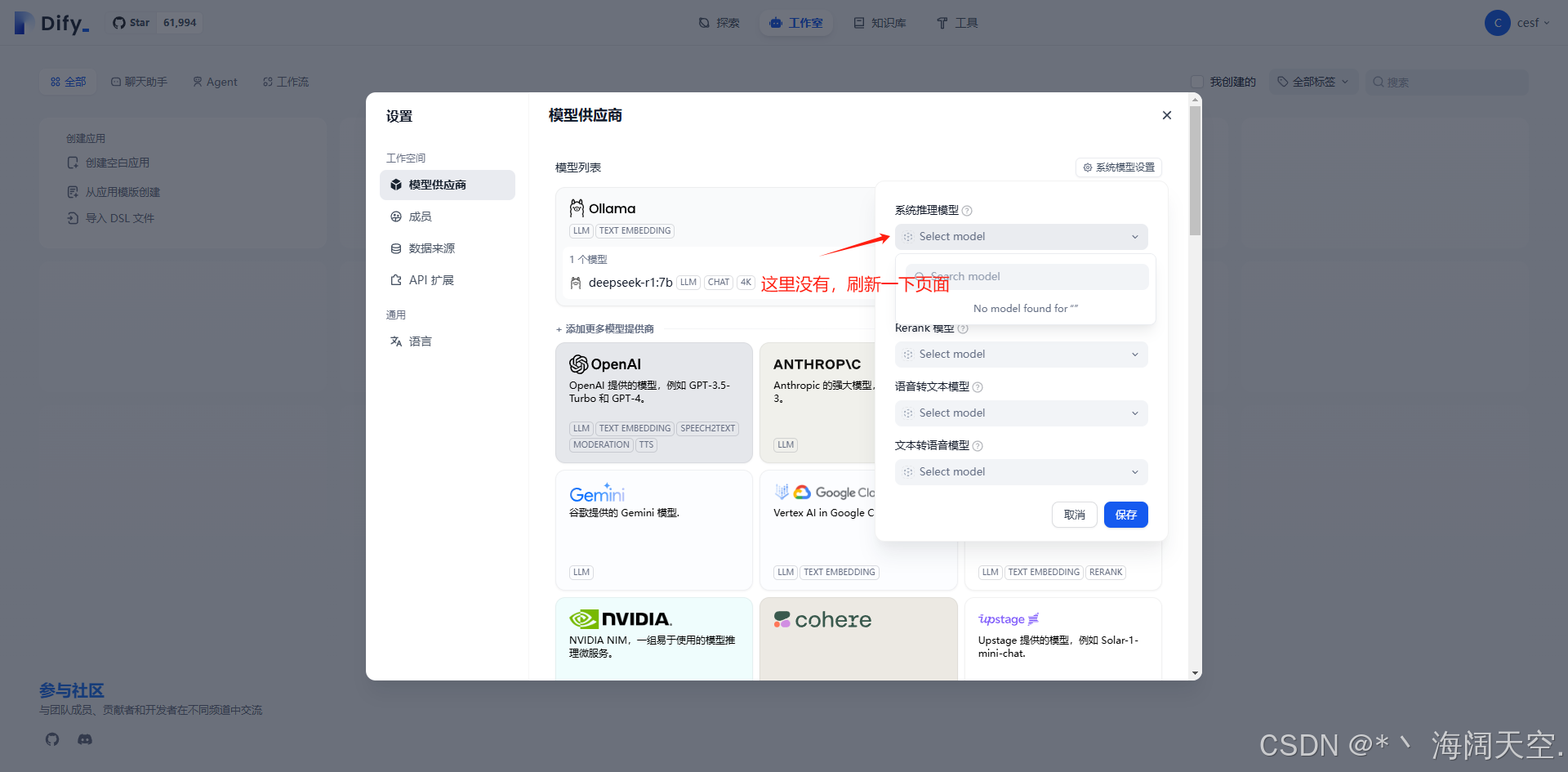Screen dimensions: 1568x772
Task: Click 导入 DSL 文件
Action: click(110, 218)
